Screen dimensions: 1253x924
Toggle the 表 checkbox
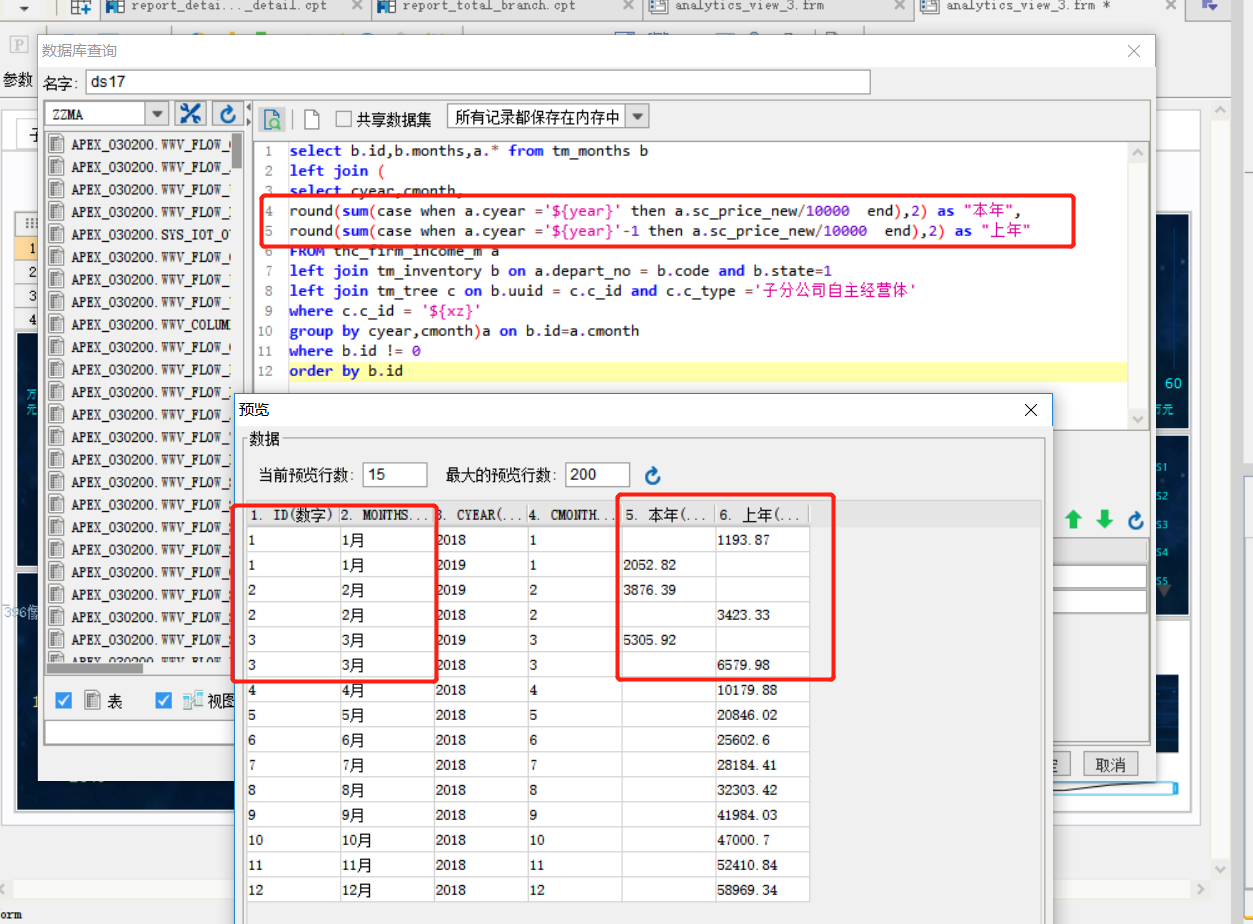pyautogui.click(x=63, y=701)
